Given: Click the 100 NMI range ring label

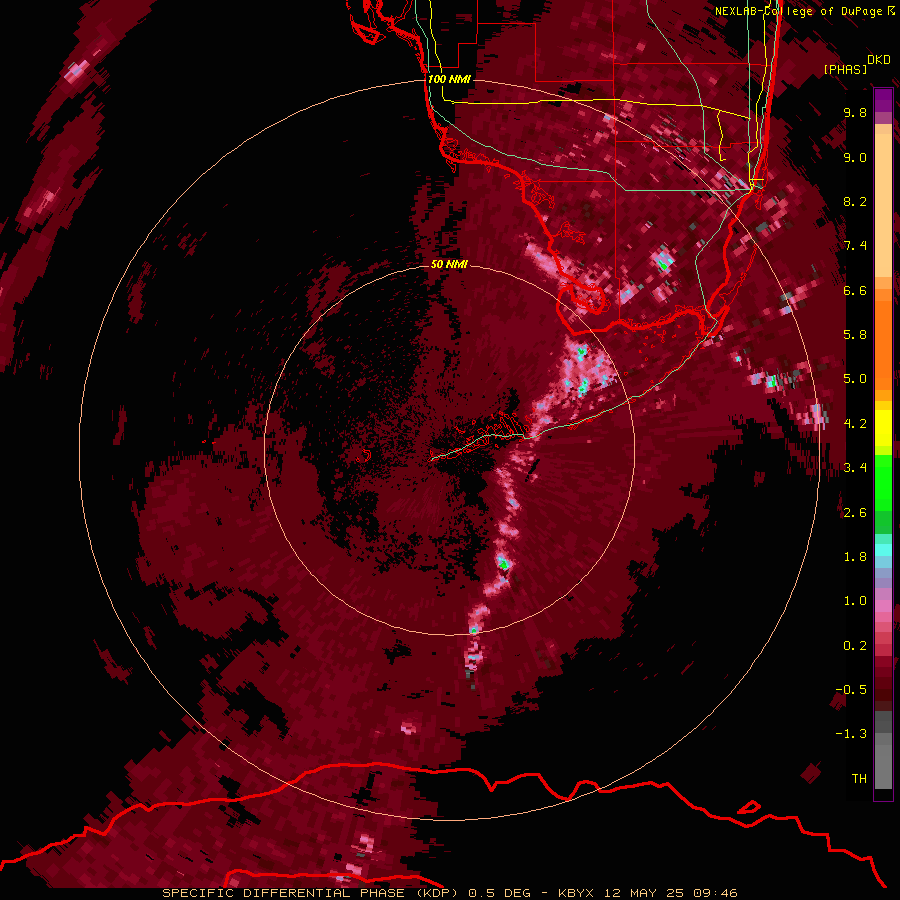Looking at the screenshot, I should 449,79.
